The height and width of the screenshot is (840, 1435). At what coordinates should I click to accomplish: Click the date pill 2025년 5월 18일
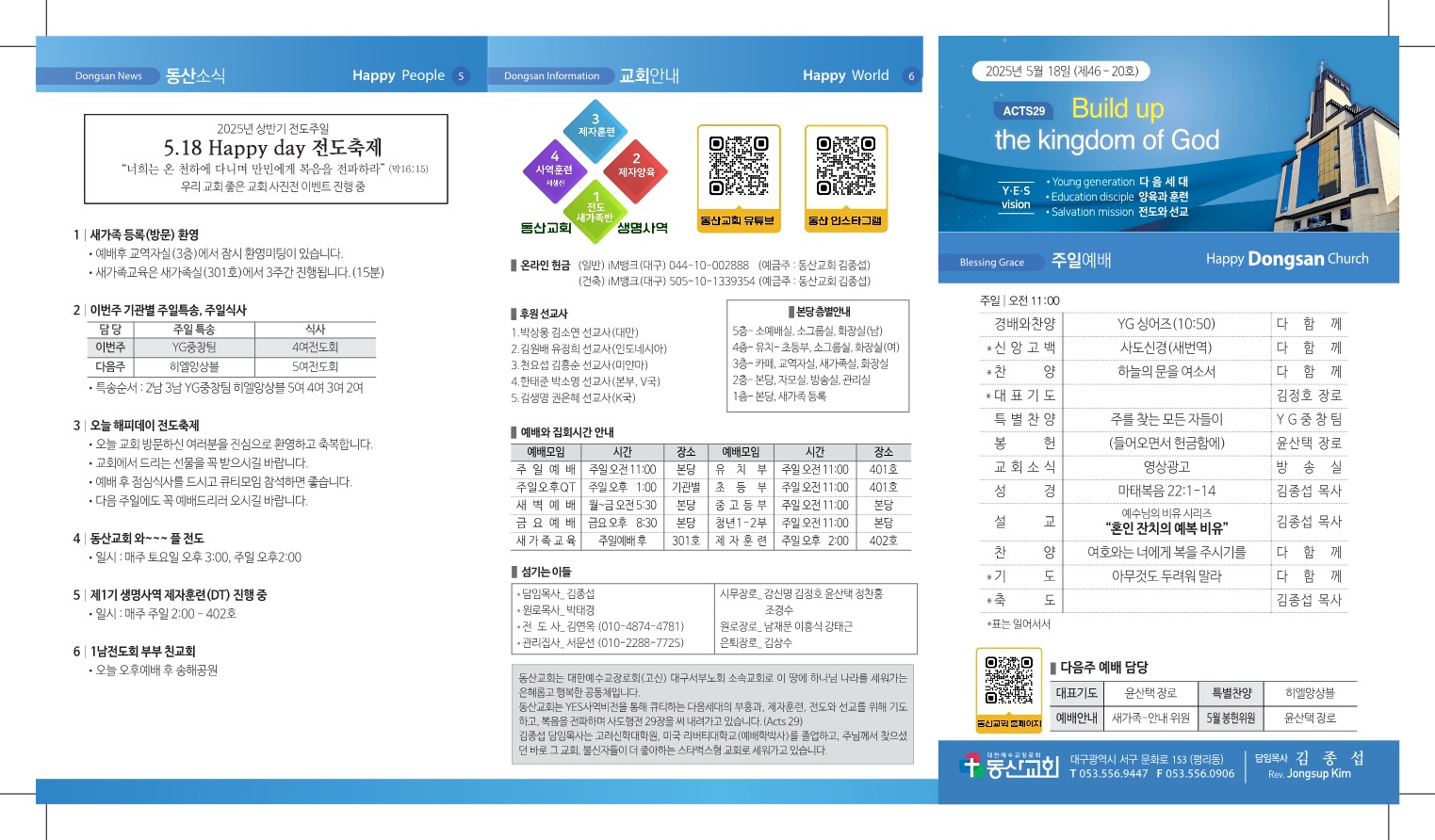click(x=1061, y=71)
